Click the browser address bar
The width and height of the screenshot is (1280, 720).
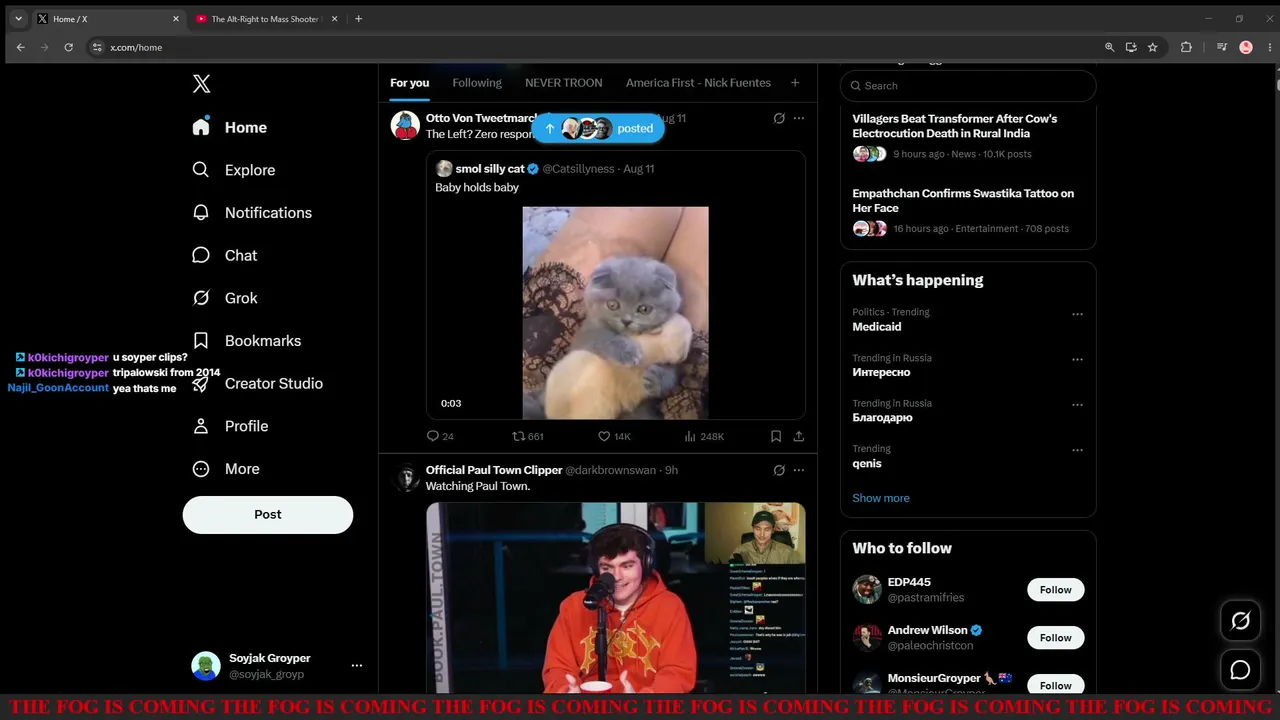point(600,47)
